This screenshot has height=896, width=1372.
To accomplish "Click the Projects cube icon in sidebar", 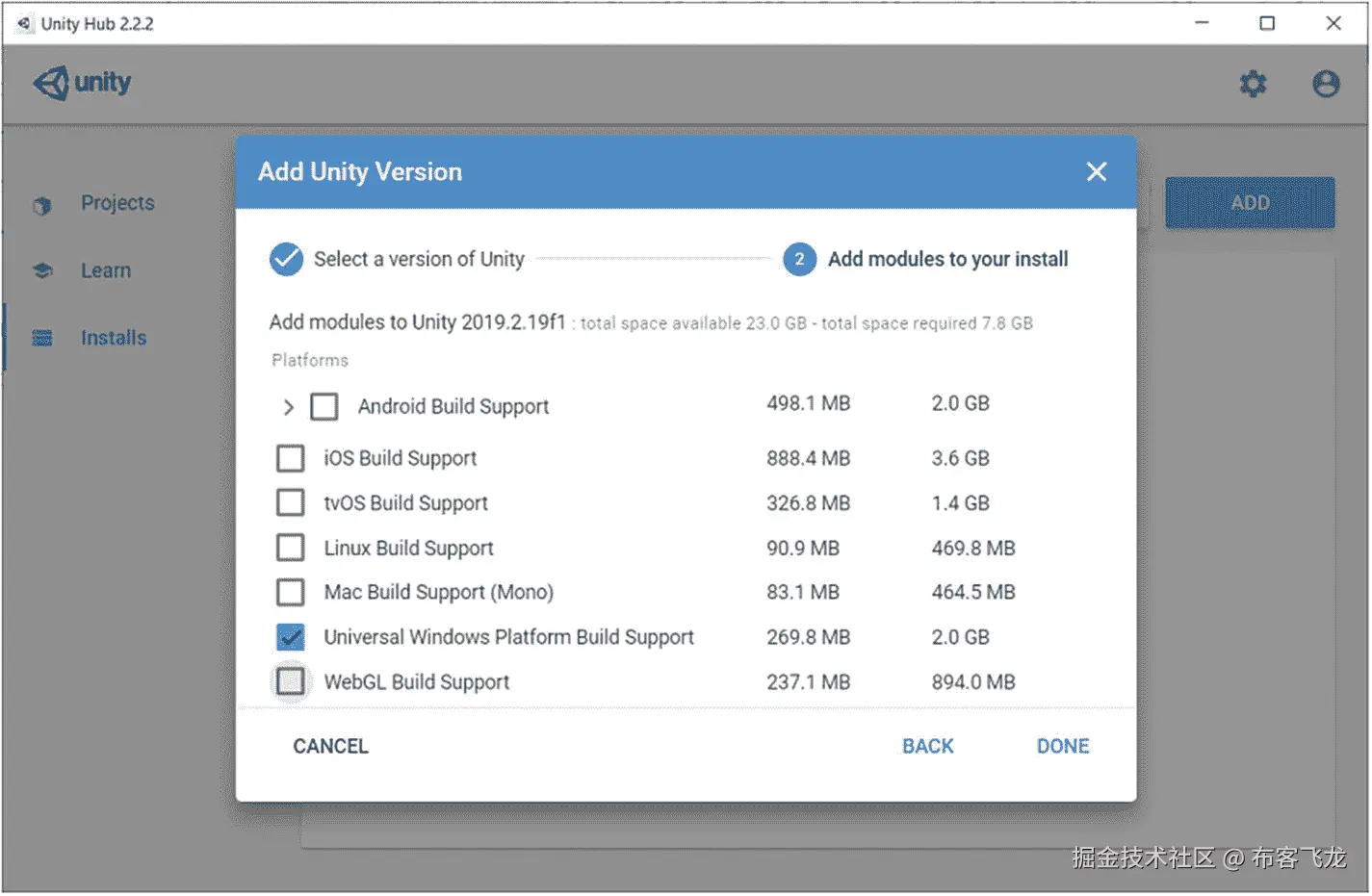I will (41, 205).
